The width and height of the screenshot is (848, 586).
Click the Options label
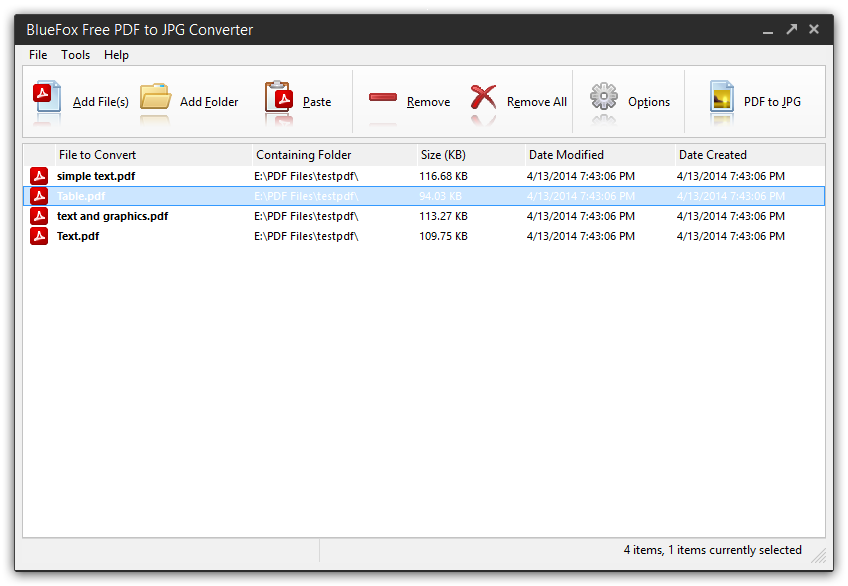tap(648, 102)
